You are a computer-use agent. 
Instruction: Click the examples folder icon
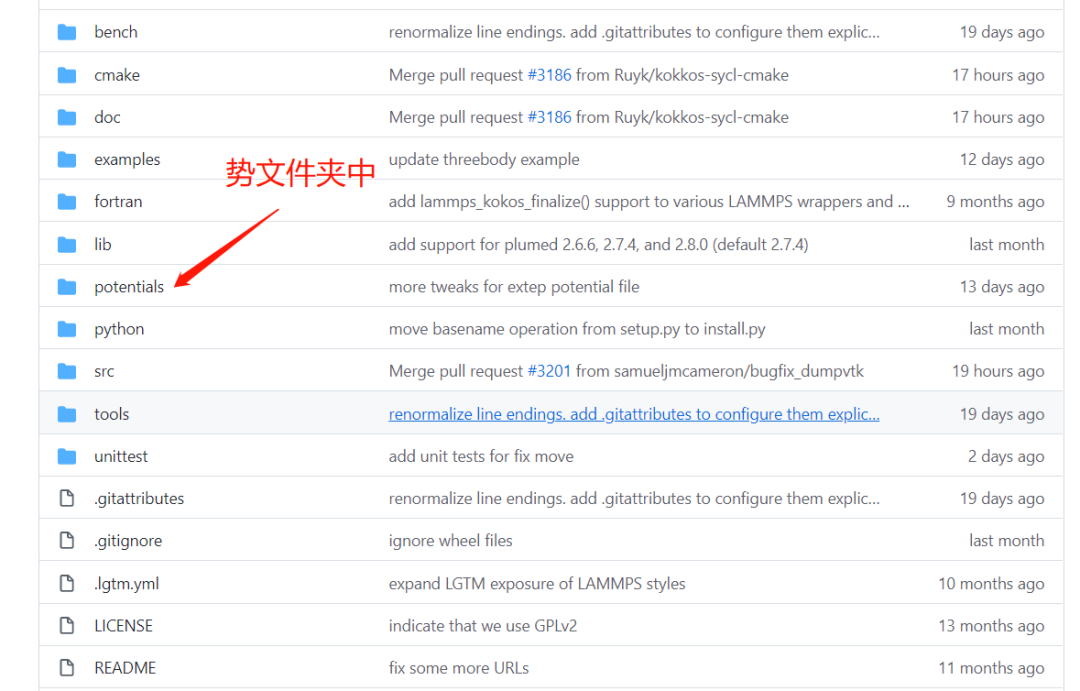pyautogui.click(x=66, y=159)
